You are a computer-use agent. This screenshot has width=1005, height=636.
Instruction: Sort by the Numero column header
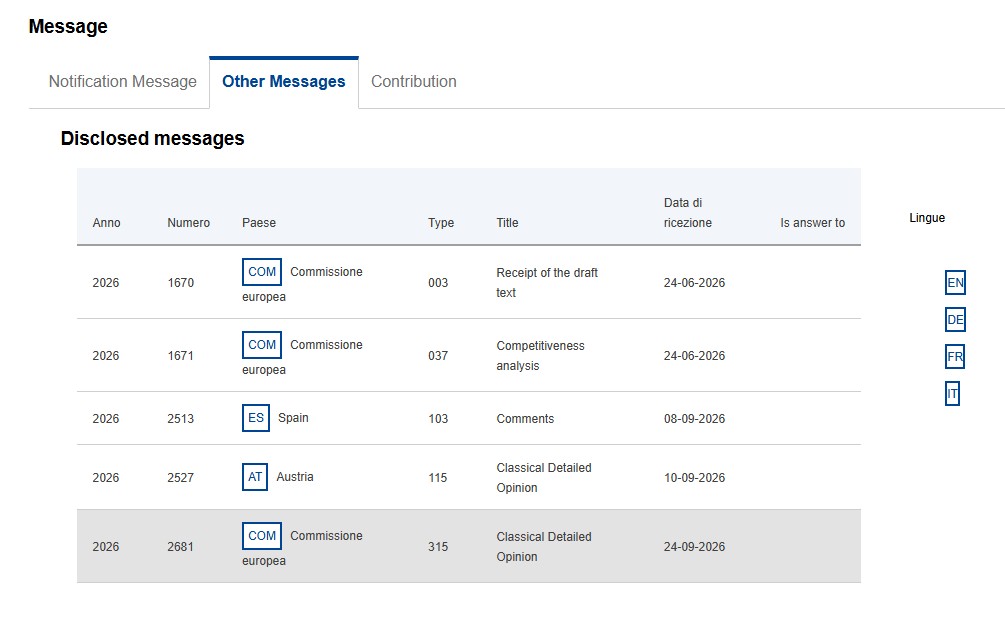[188, 223]
